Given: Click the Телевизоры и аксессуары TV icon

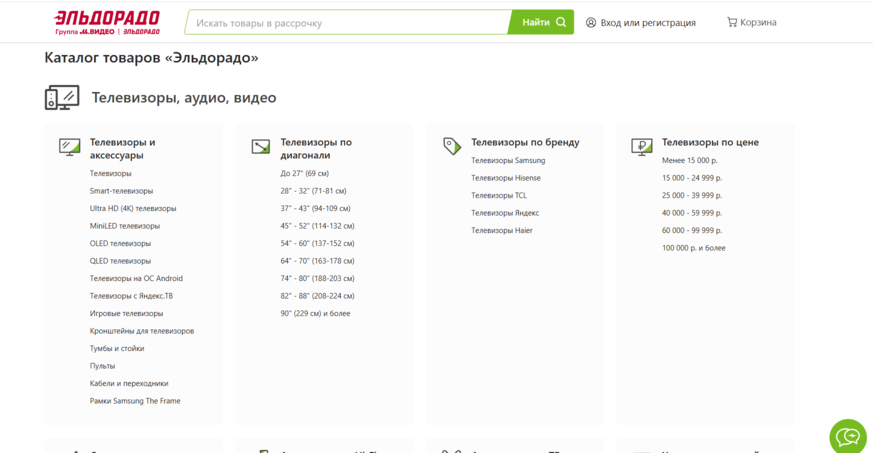Looking at the screenshot, I should [70, 147].
